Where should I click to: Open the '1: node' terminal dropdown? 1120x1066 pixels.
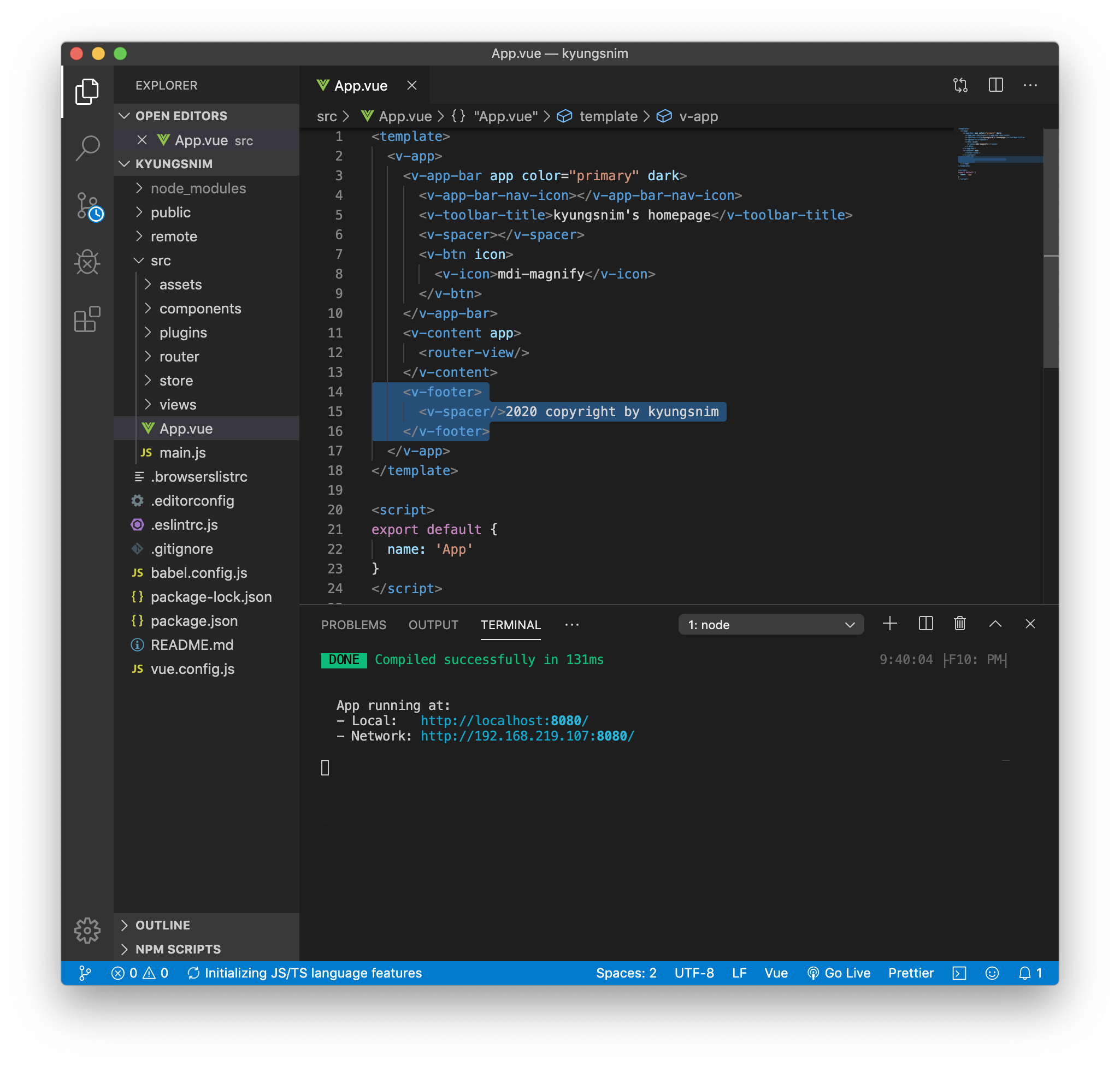[x=770, y=625]
